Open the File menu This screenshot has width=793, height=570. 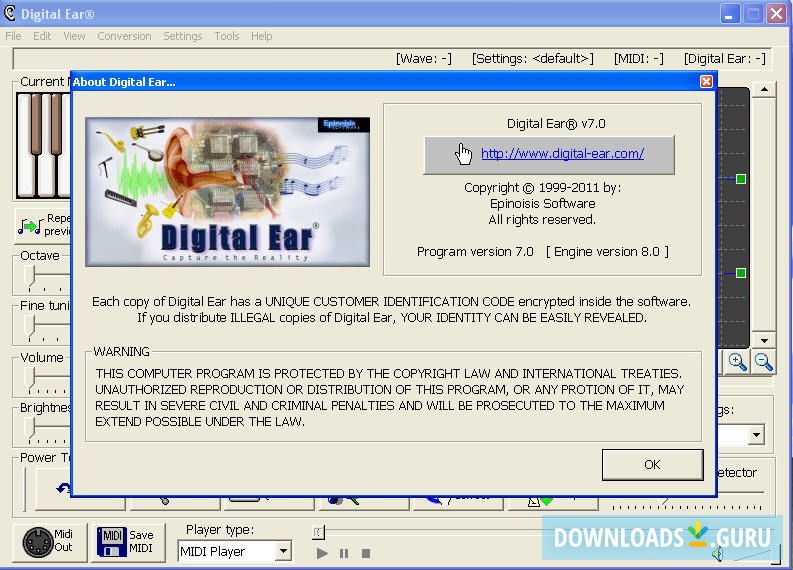coord(13,36)
